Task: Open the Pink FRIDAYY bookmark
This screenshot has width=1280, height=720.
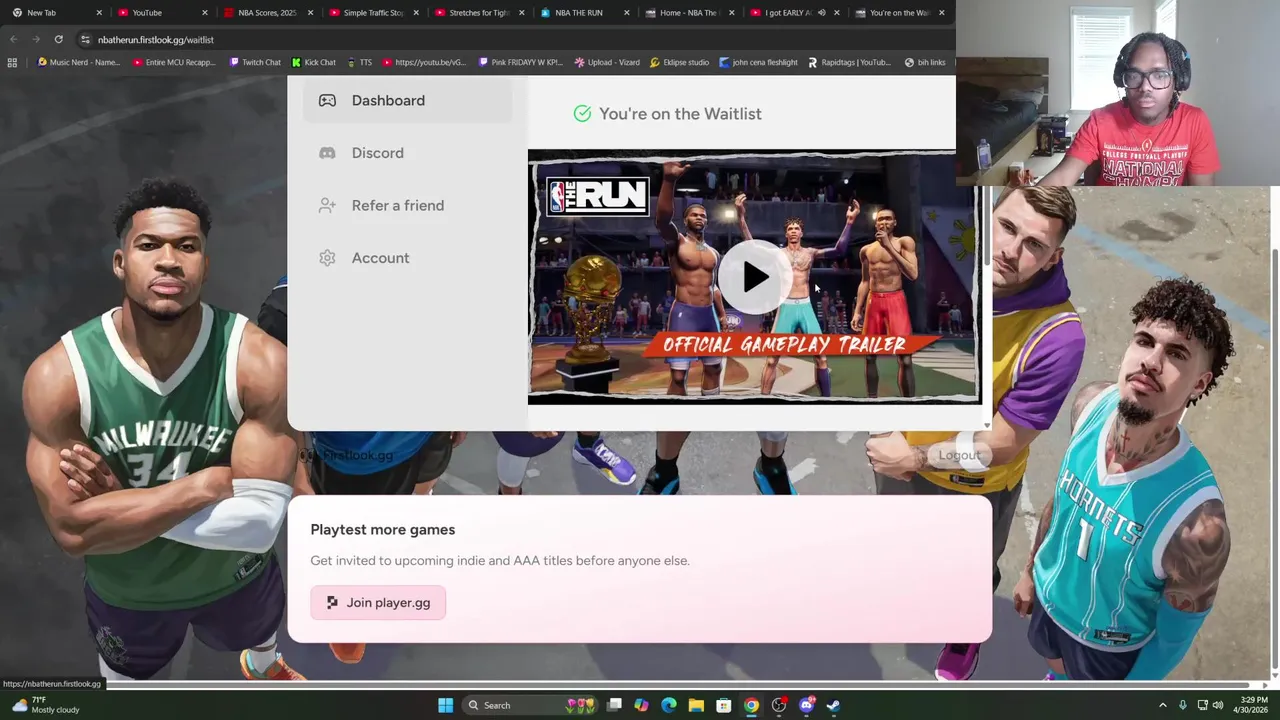Action: pos(521,62)
